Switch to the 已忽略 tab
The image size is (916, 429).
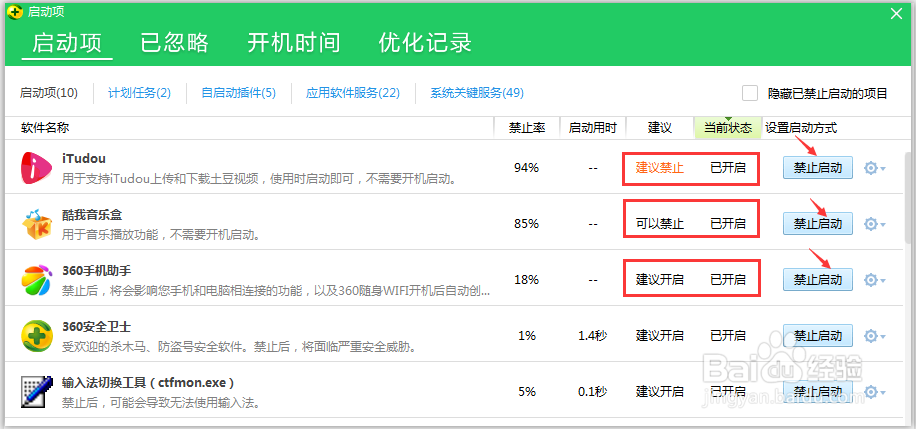pyautogui.click(x=175, y=43)
